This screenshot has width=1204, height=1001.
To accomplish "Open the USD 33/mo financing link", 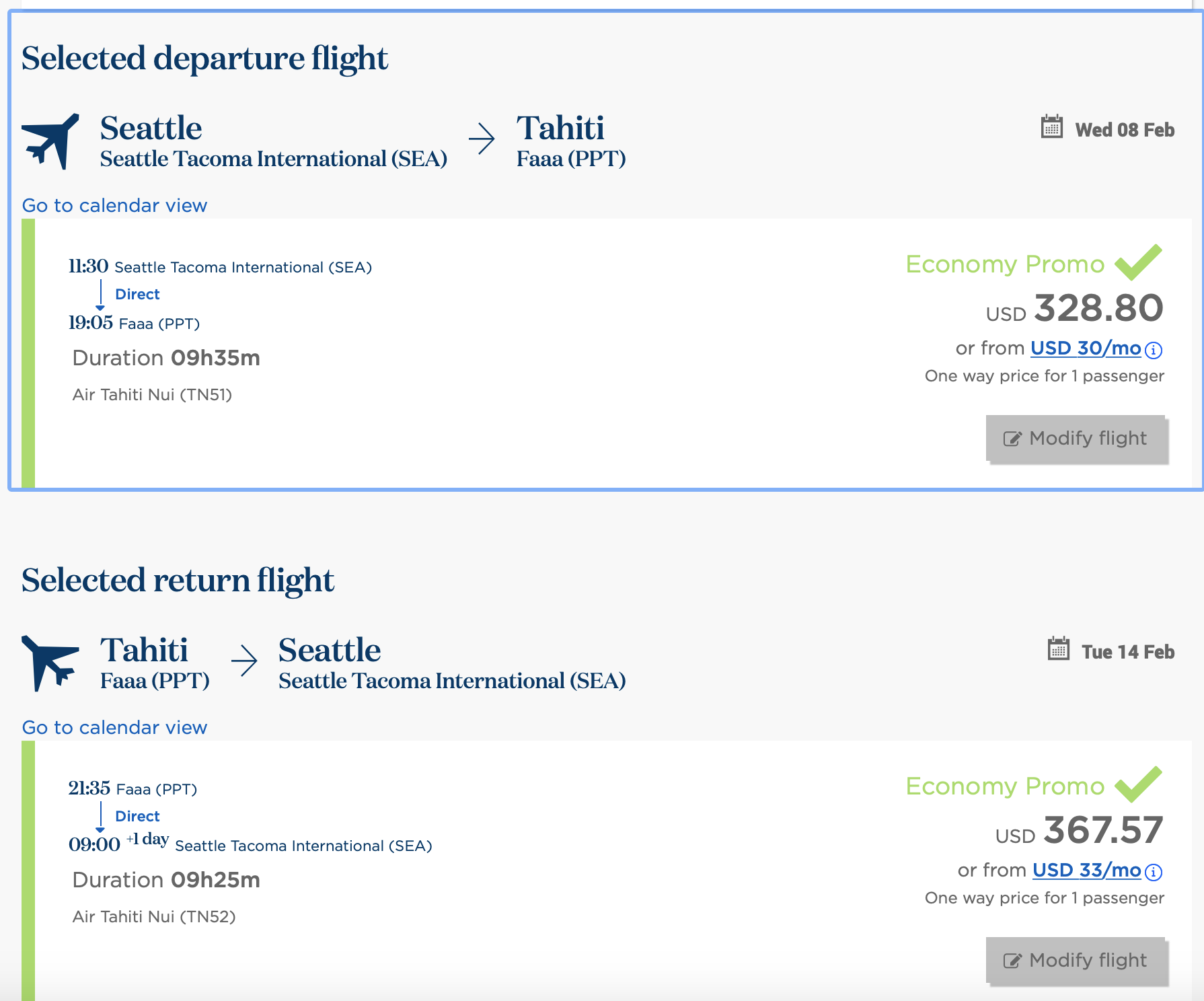I will [1086, 870].
